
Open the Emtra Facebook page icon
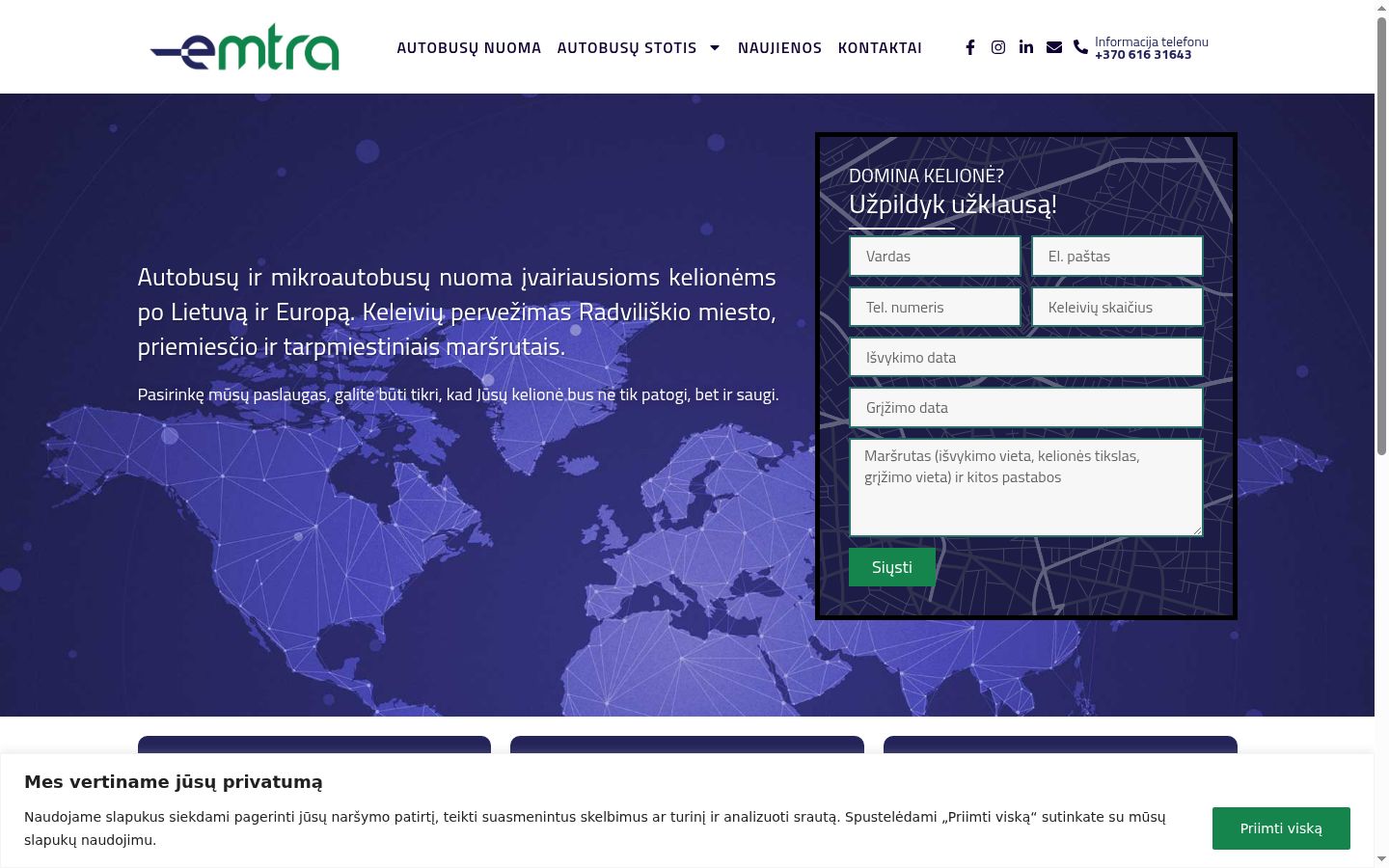click(970, 47)
